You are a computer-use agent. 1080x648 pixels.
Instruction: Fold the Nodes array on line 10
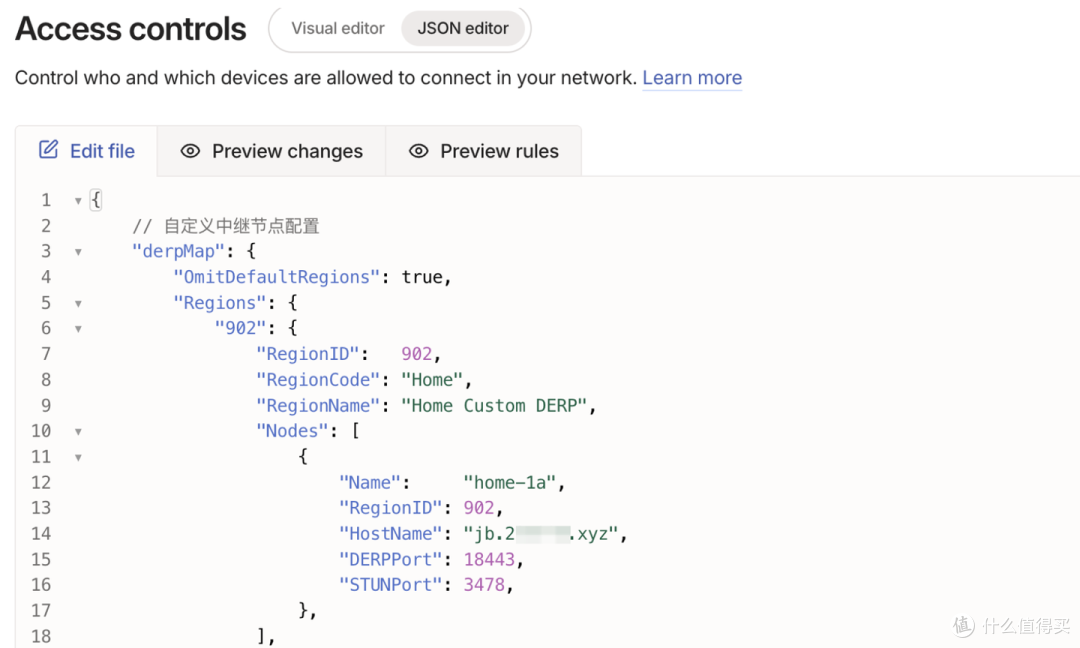[x=78, y=432]
